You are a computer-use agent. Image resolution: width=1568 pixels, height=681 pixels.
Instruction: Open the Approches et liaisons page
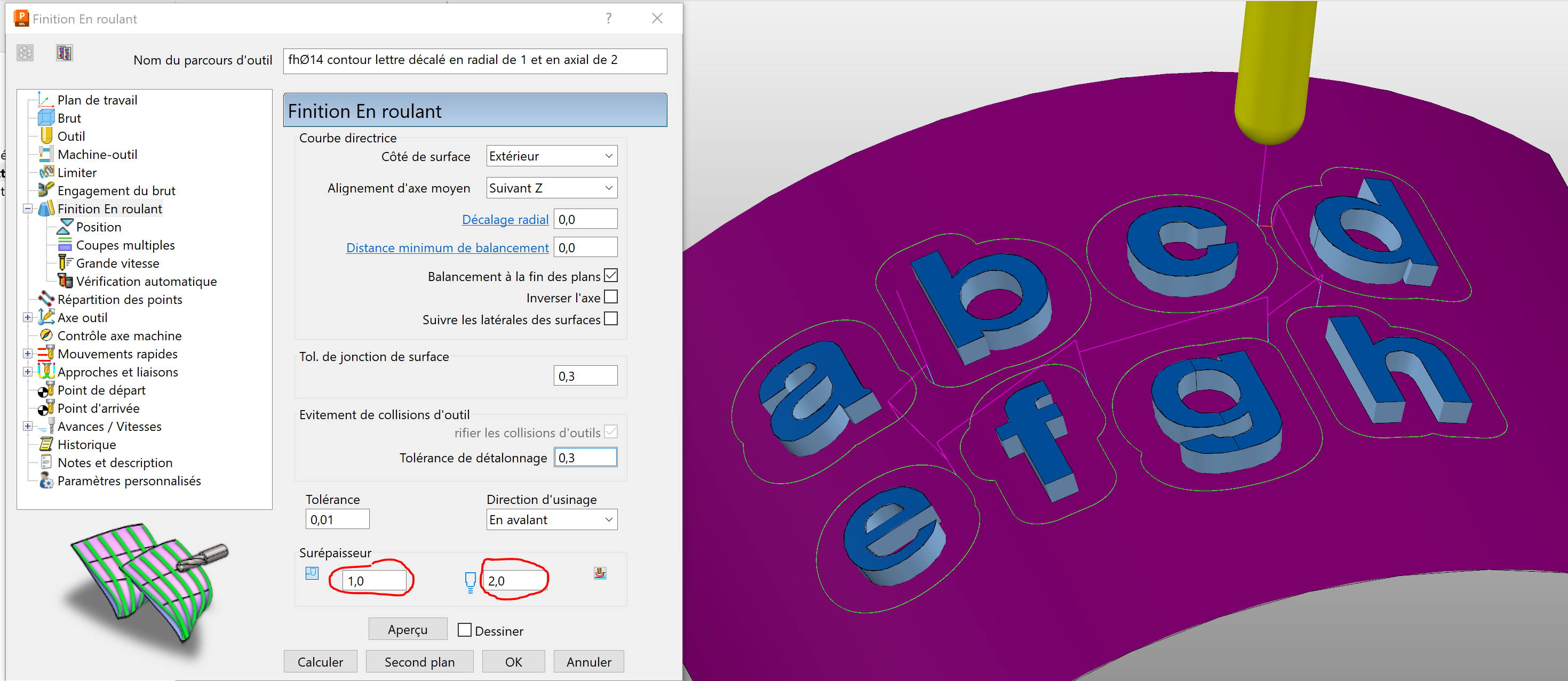(x=117, y=372)
